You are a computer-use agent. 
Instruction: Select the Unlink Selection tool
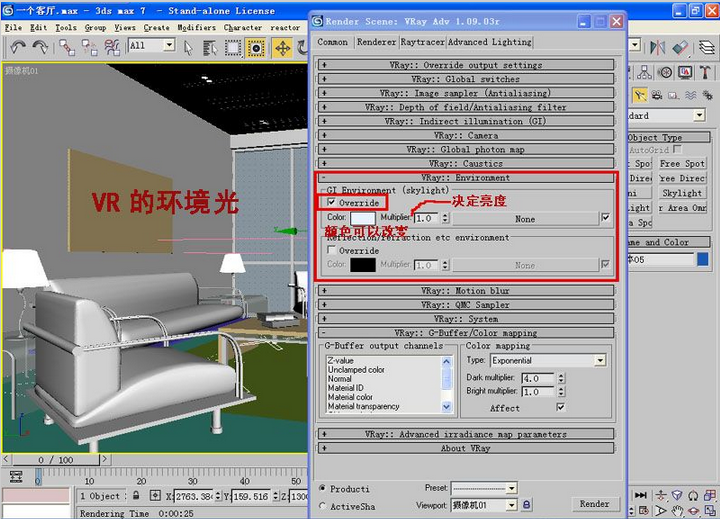tap(89, 47)
